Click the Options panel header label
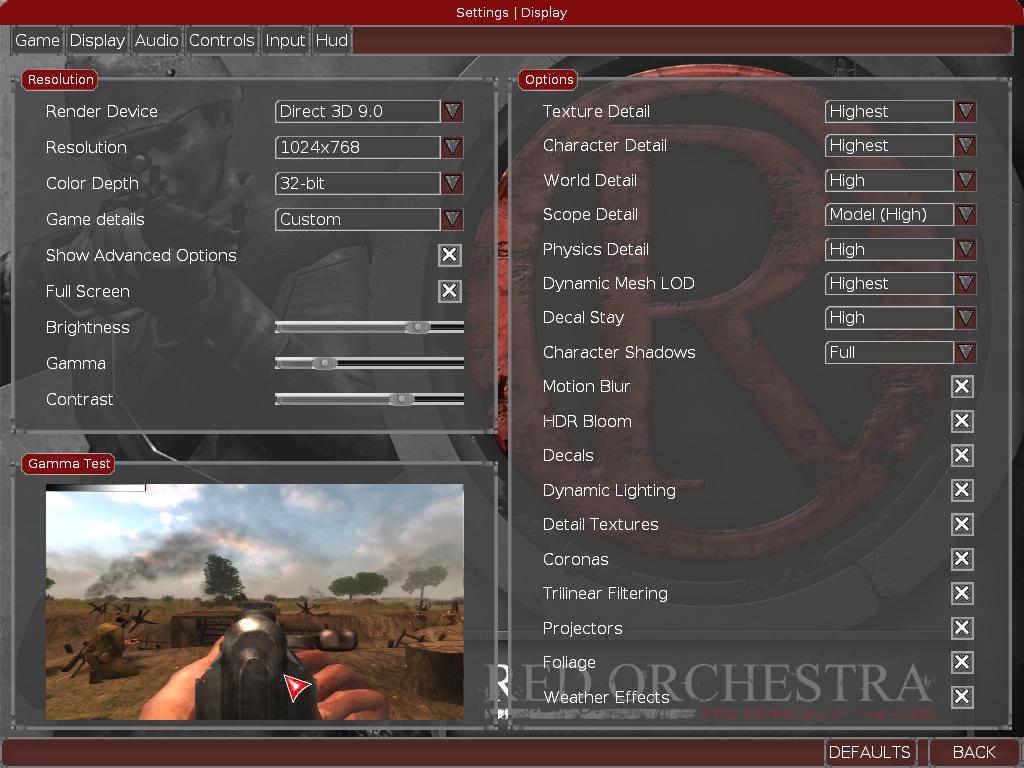This screenshot has width=1024, height=768. pyautogui.click(x=549, y=80)
